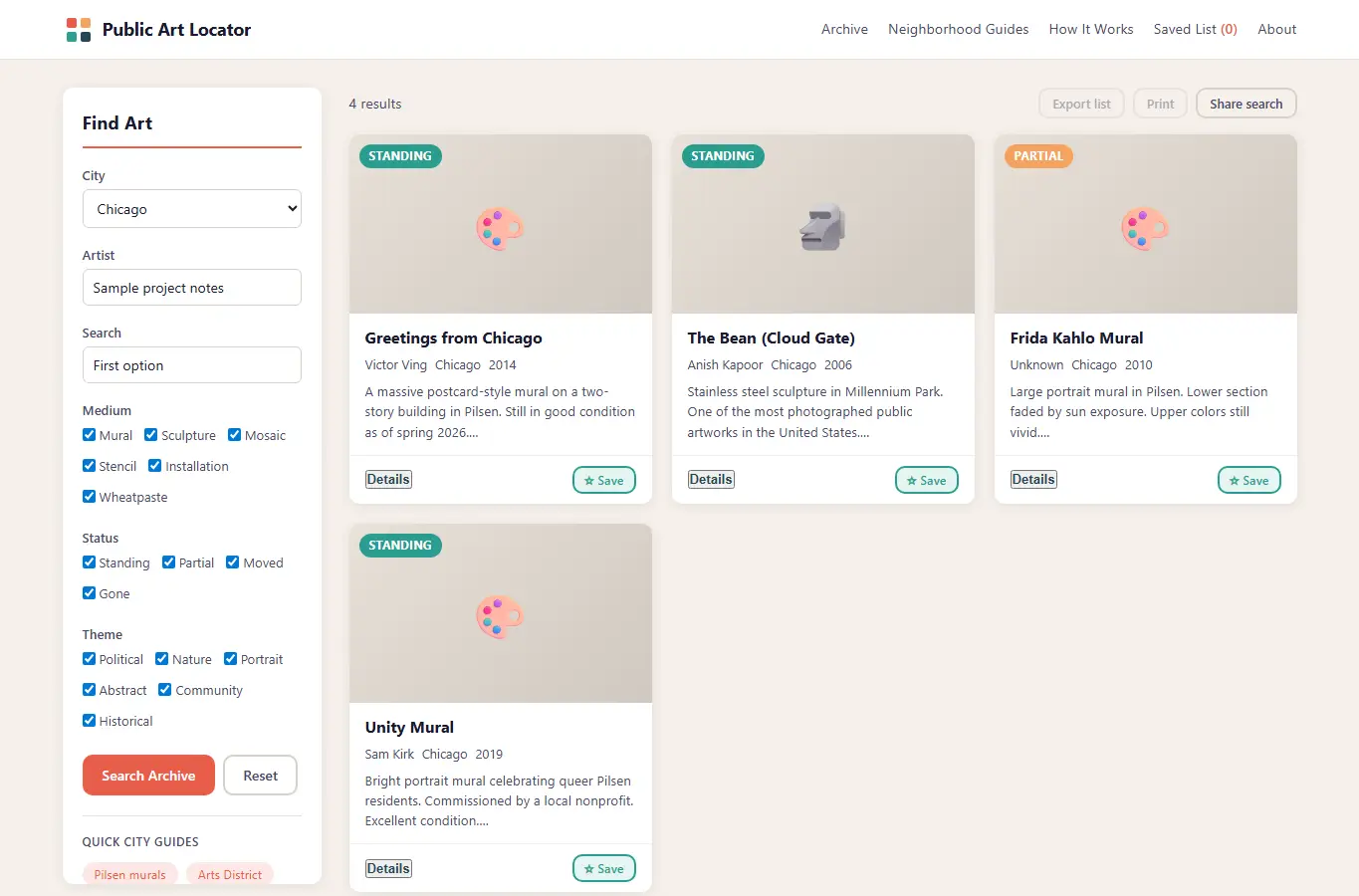Focus the Search input field
Image resolution: width=1359 pixels, height=896 pixels.
(192, 365)
